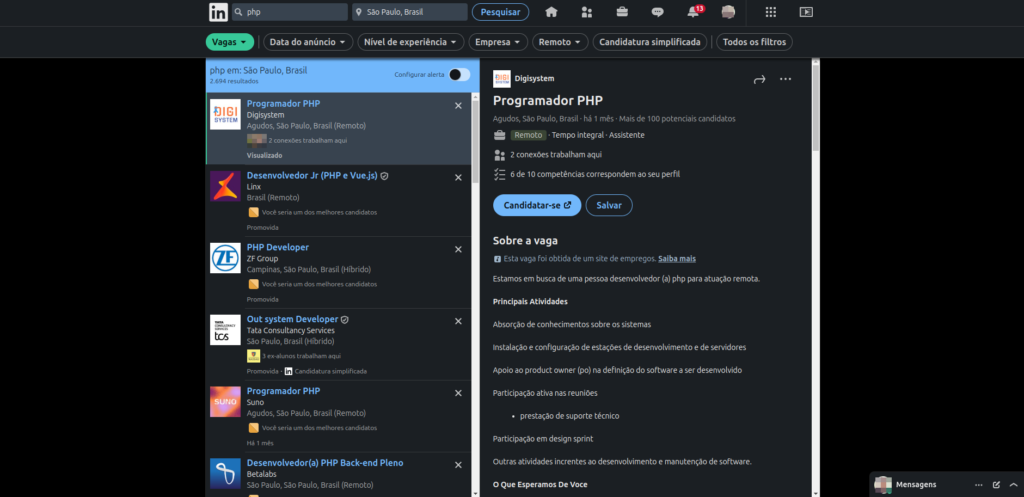Open the Out system Developer job title
The height and width of the screenshot is (497, 1024).
[x=292, y=319]
